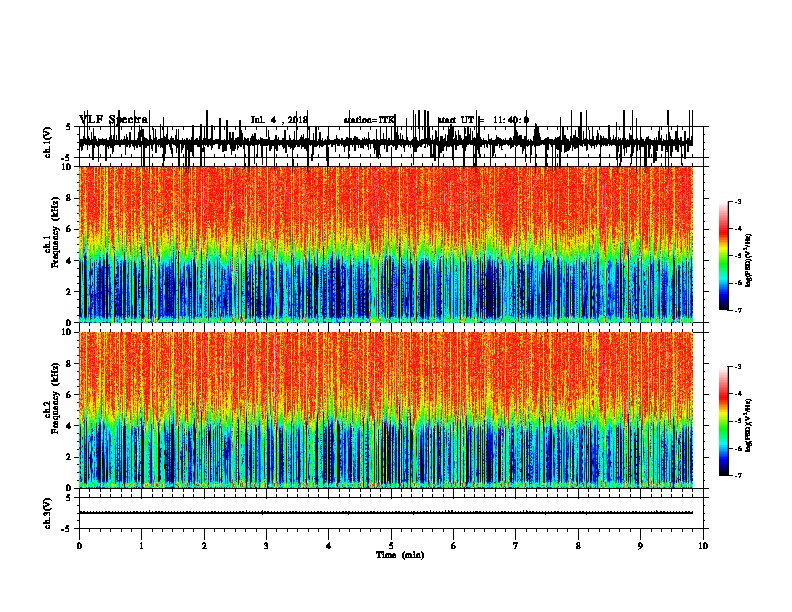Click the ch.1 voltage waveform trace
Viewport: 792px width, 612px height.
(x=386, y=142)
